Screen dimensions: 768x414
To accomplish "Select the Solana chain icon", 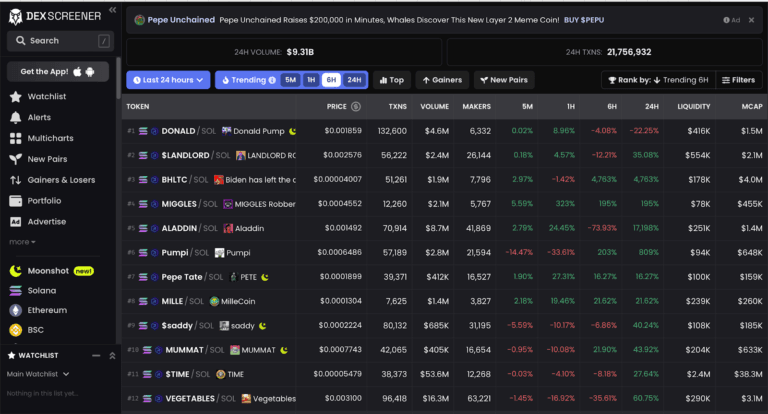I will (x=16, y=291).
